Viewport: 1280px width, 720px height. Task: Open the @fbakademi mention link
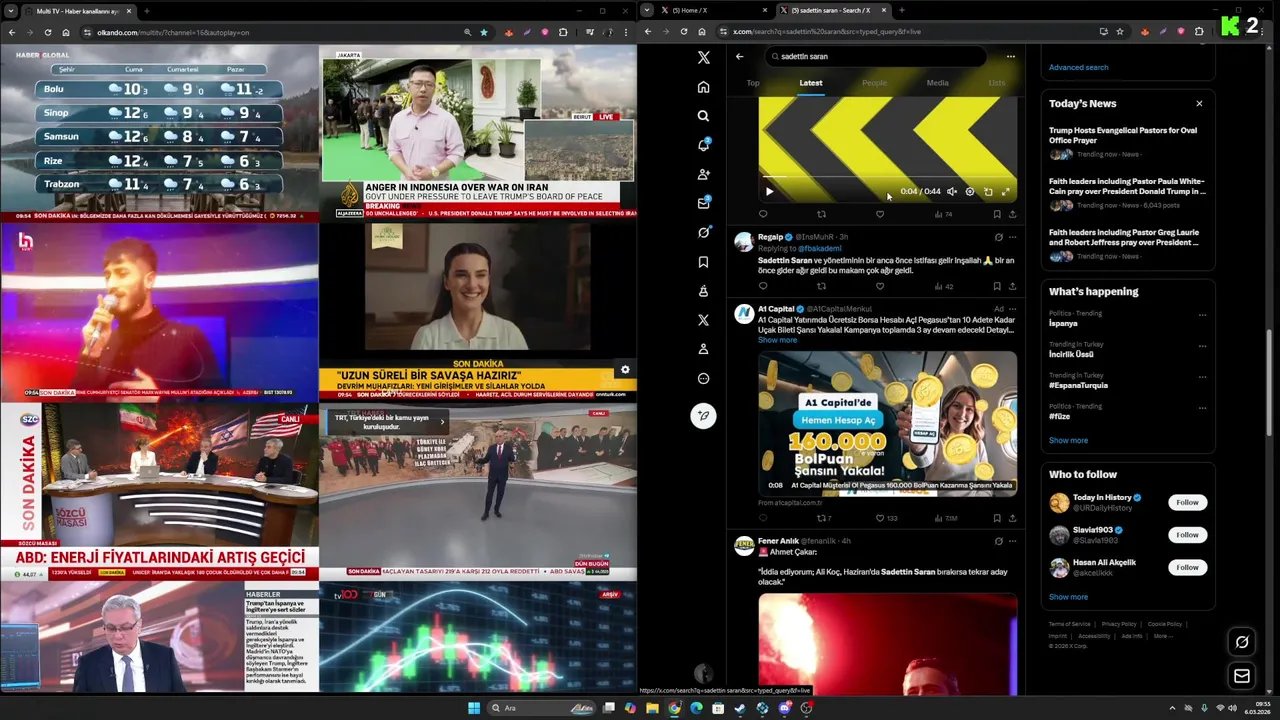pyautogui.click(x=820, y=248)
